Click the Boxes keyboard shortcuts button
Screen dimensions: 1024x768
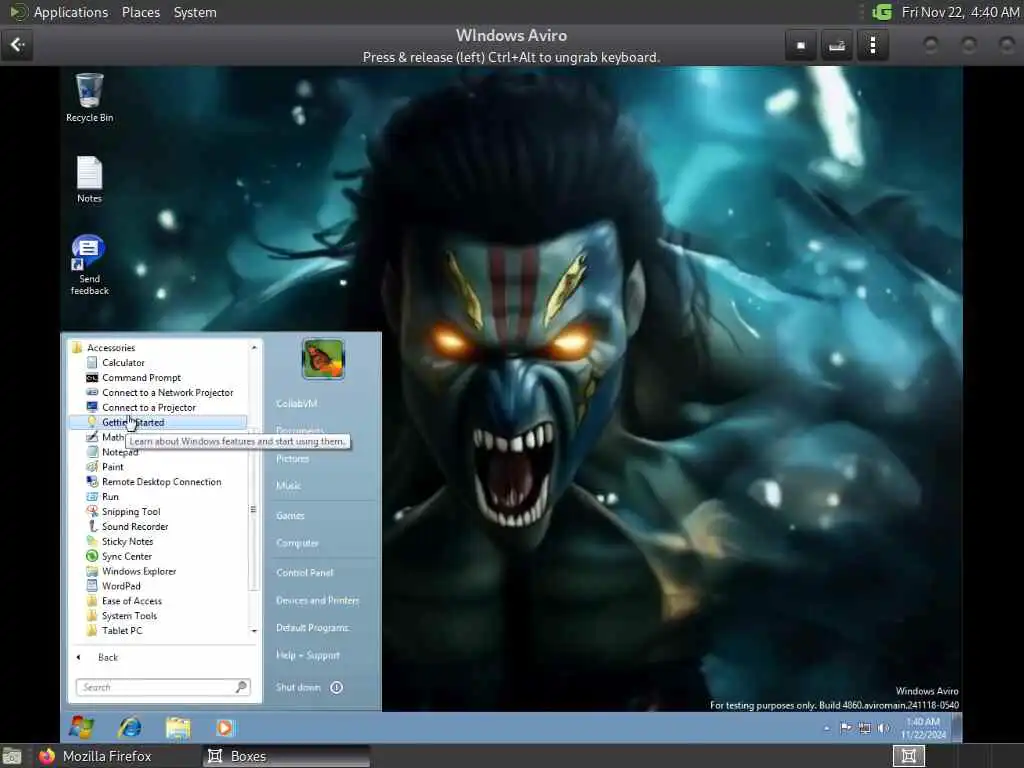click(x=837, y=46)
